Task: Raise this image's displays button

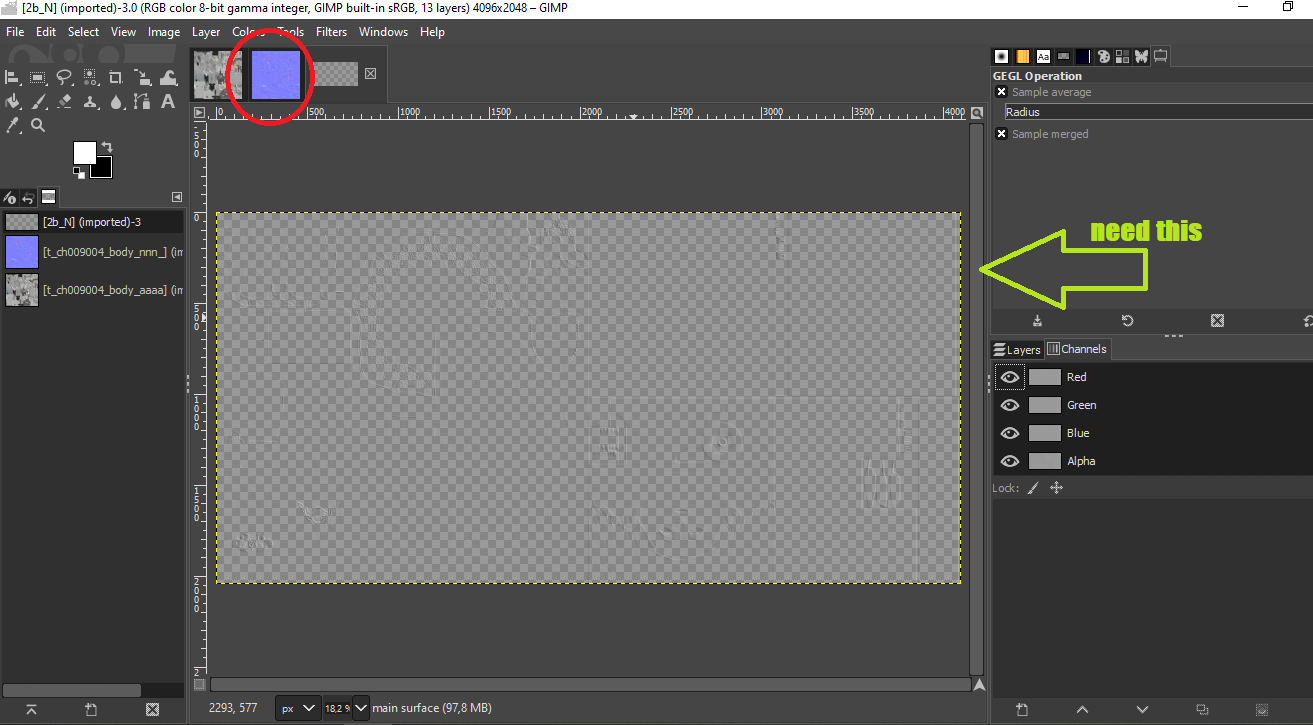Action: (x=31, y=709)
